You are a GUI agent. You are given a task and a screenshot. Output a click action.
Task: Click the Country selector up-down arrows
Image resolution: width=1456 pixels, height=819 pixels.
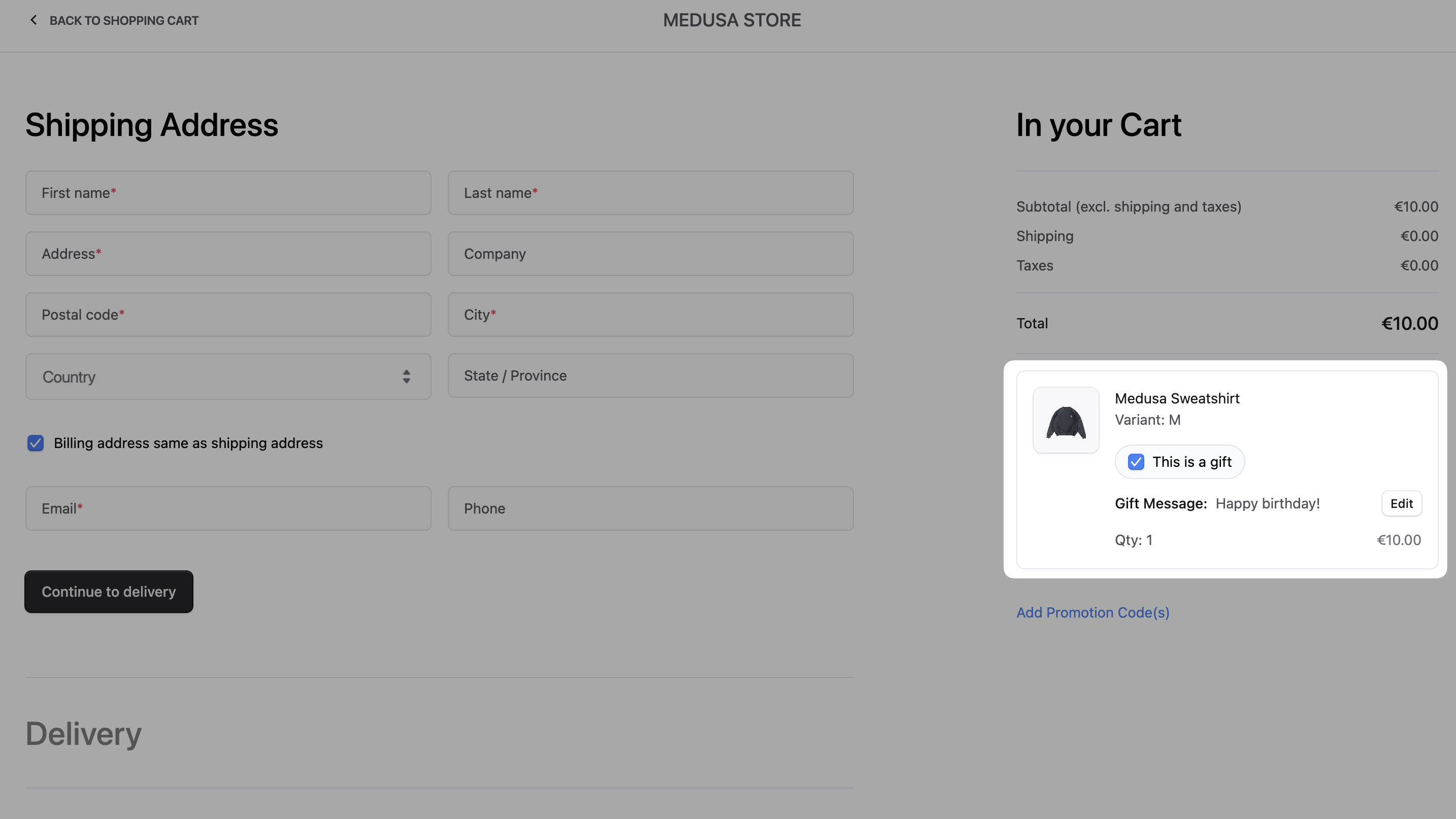pos(407,377)
